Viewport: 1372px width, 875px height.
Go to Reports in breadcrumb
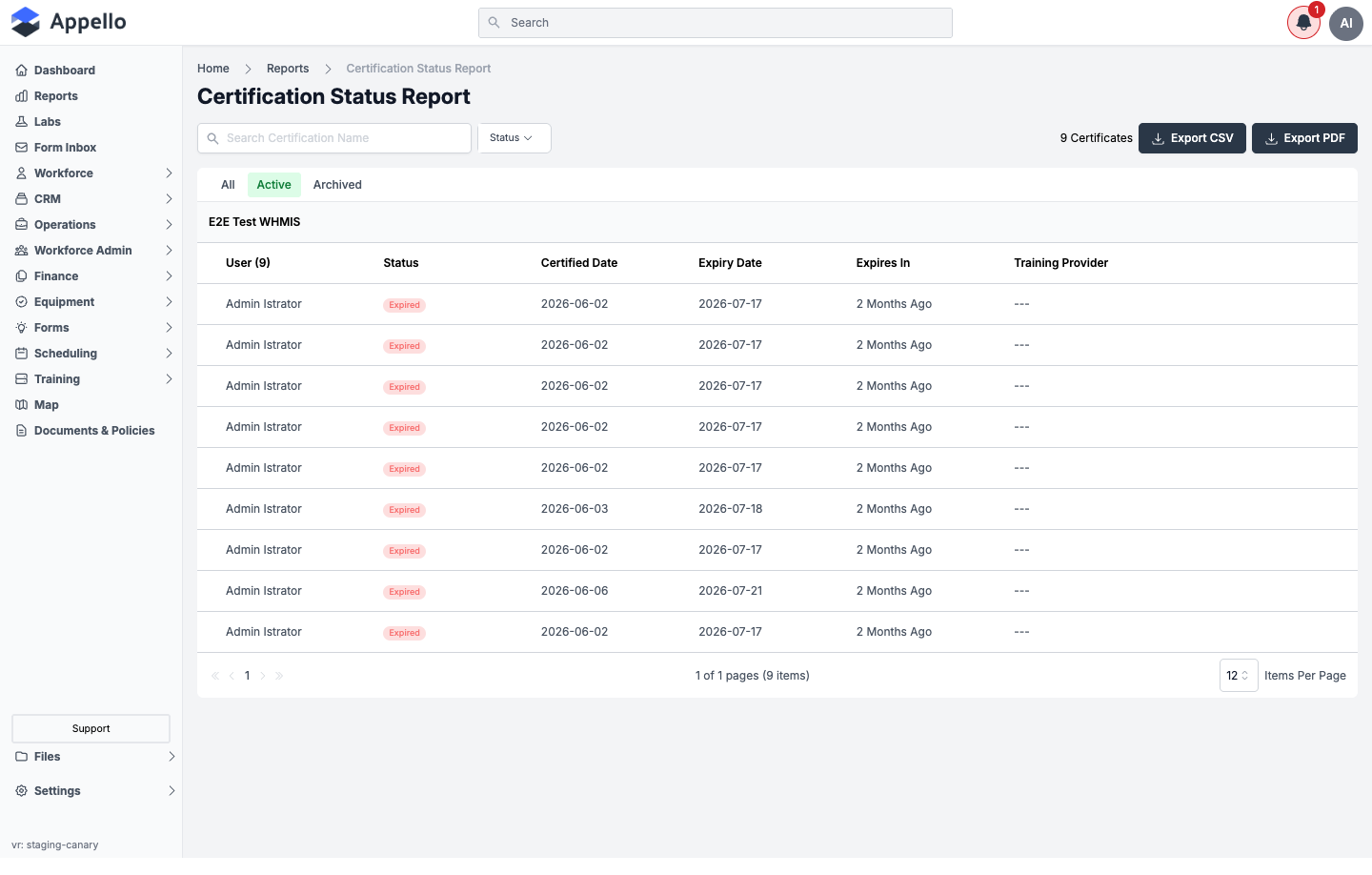[x=288, y=69]
